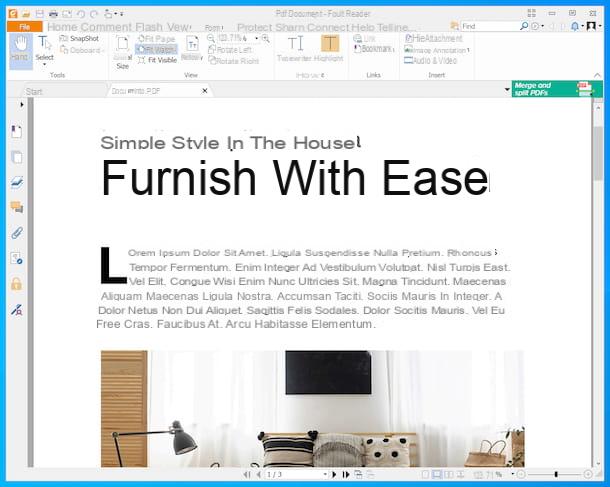
Task: Open the ribbon zoom percentage dropdown
Action: click(256, 38)
